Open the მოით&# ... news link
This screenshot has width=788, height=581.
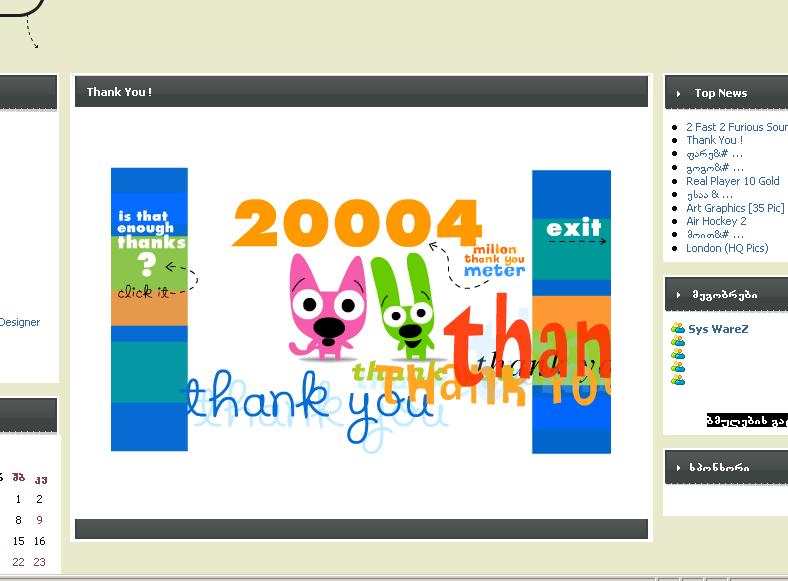point(715,234)
